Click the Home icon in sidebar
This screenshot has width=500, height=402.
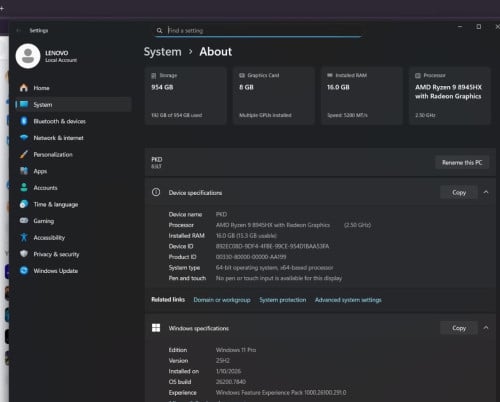tap(24, 88)
